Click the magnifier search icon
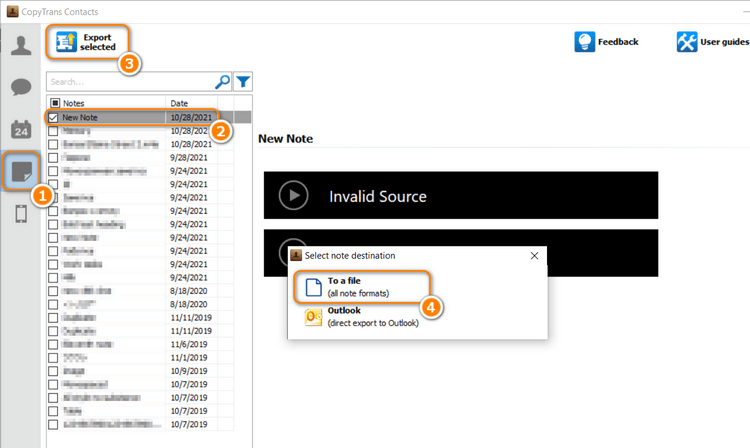750x448 pixels. [x=222, y=82]
